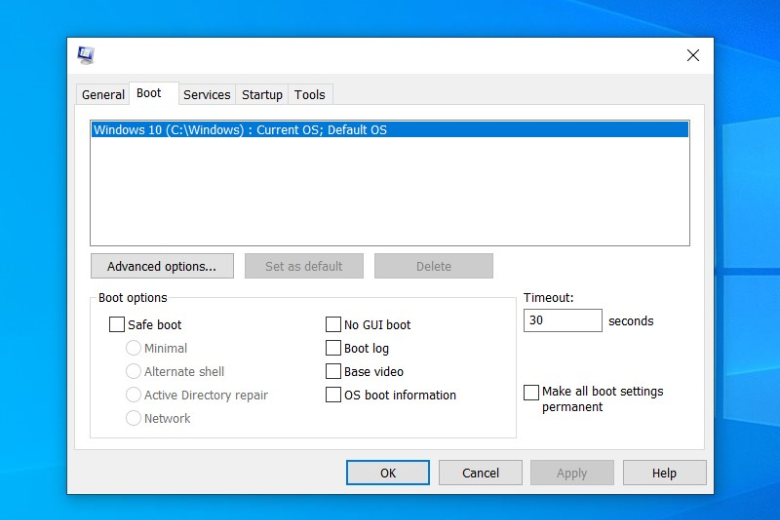This screenshot has height=520, width=780.
Task: Check the Base video option
Action: pos(333,371)
